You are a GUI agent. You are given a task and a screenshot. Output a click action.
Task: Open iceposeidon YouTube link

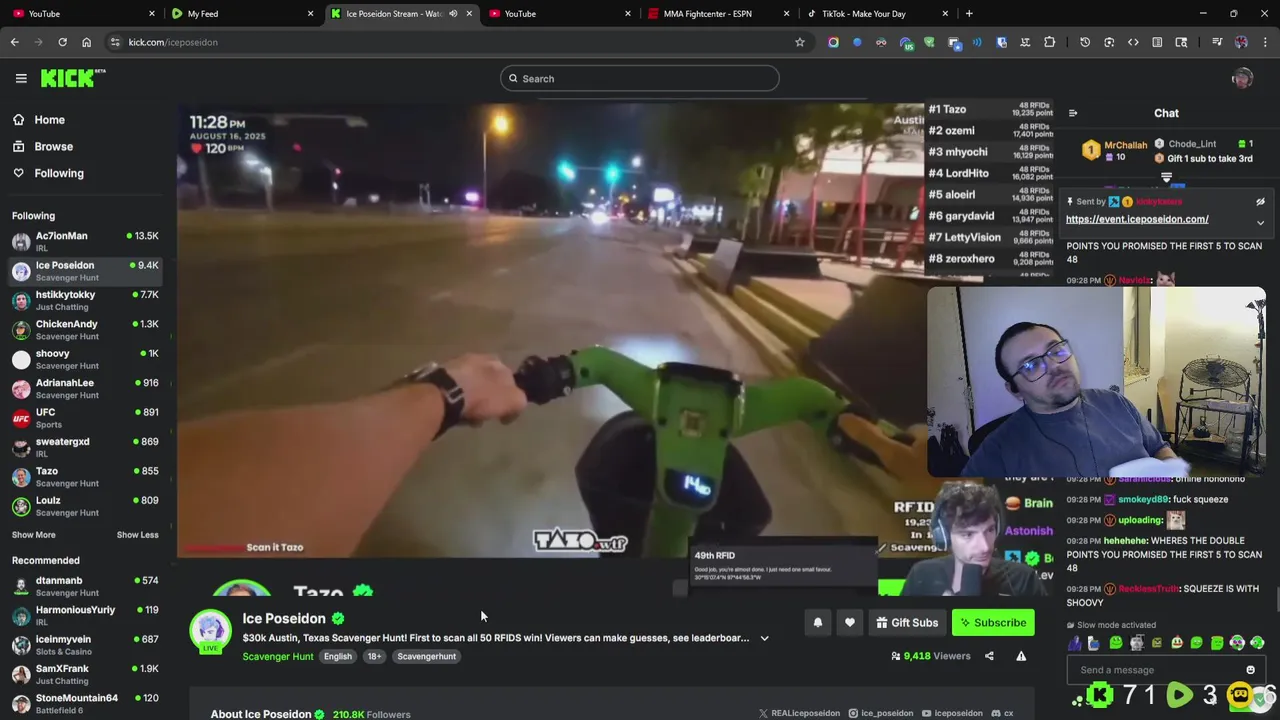tap(952, 713)
